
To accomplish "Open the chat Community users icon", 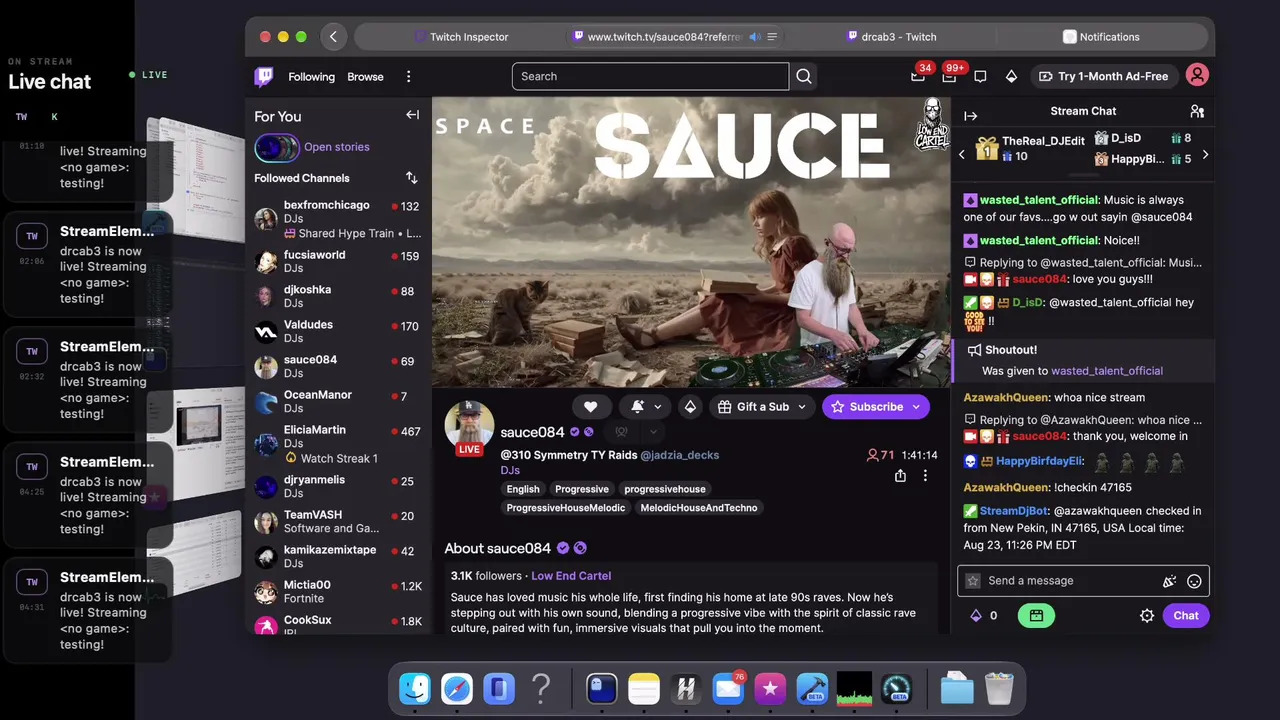I will 1197,111.
